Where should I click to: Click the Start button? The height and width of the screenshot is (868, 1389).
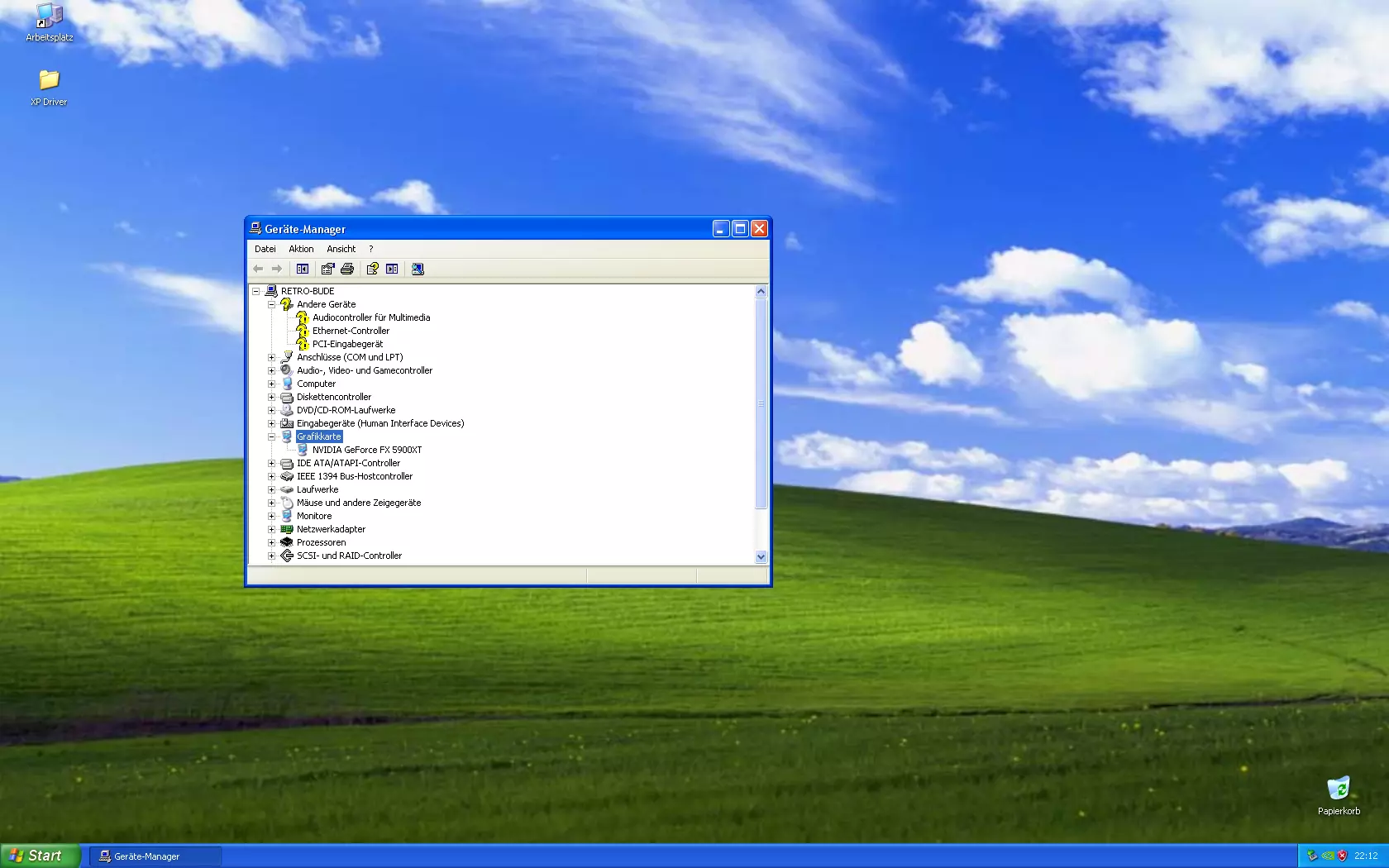41,856
